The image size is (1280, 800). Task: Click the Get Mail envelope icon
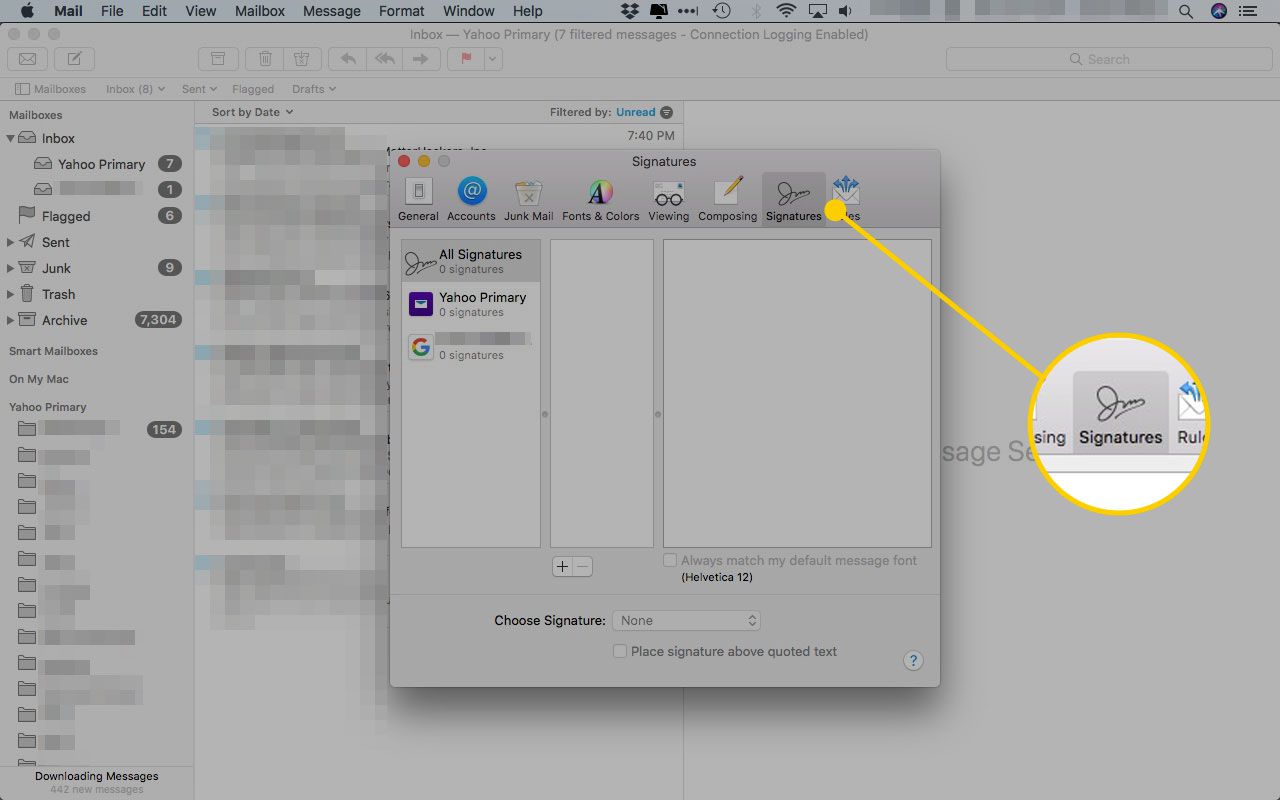click(x=28, y=59)
